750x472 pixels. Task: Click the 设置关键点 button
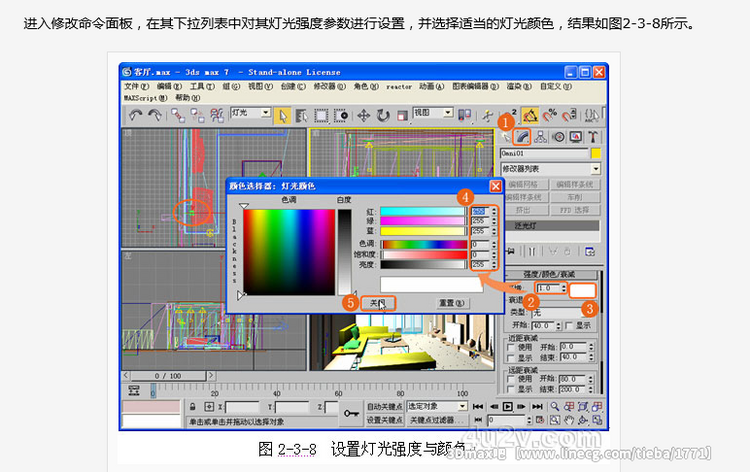point(384,420)
